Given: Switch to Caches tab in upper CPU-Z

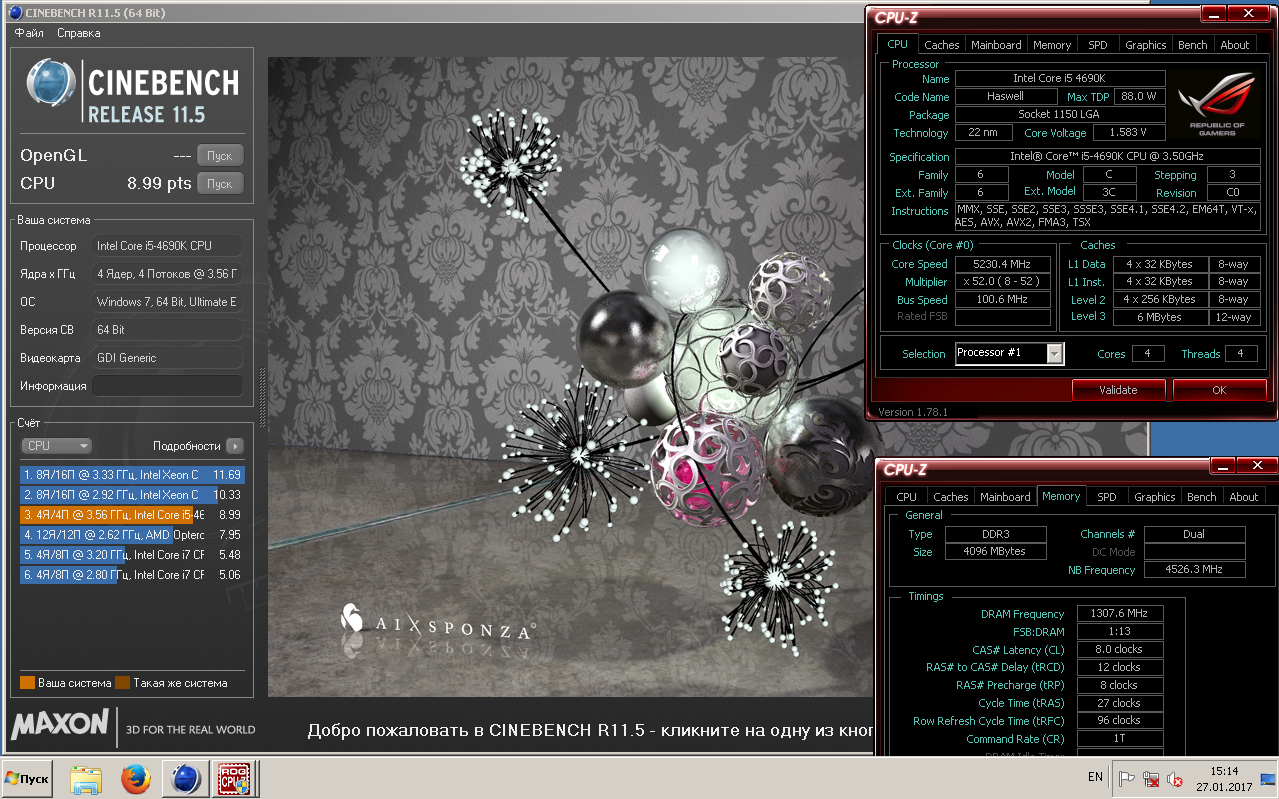Looking at the screenshot, I should 941,45.
